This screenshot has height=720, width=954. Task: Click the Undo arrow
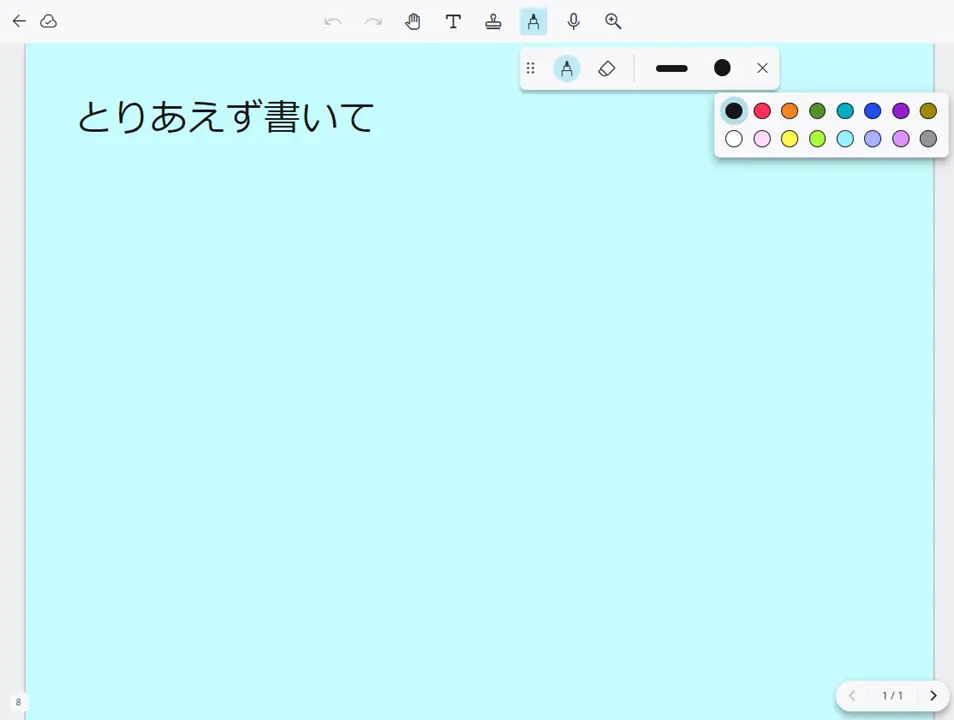(x=332, y=21)
